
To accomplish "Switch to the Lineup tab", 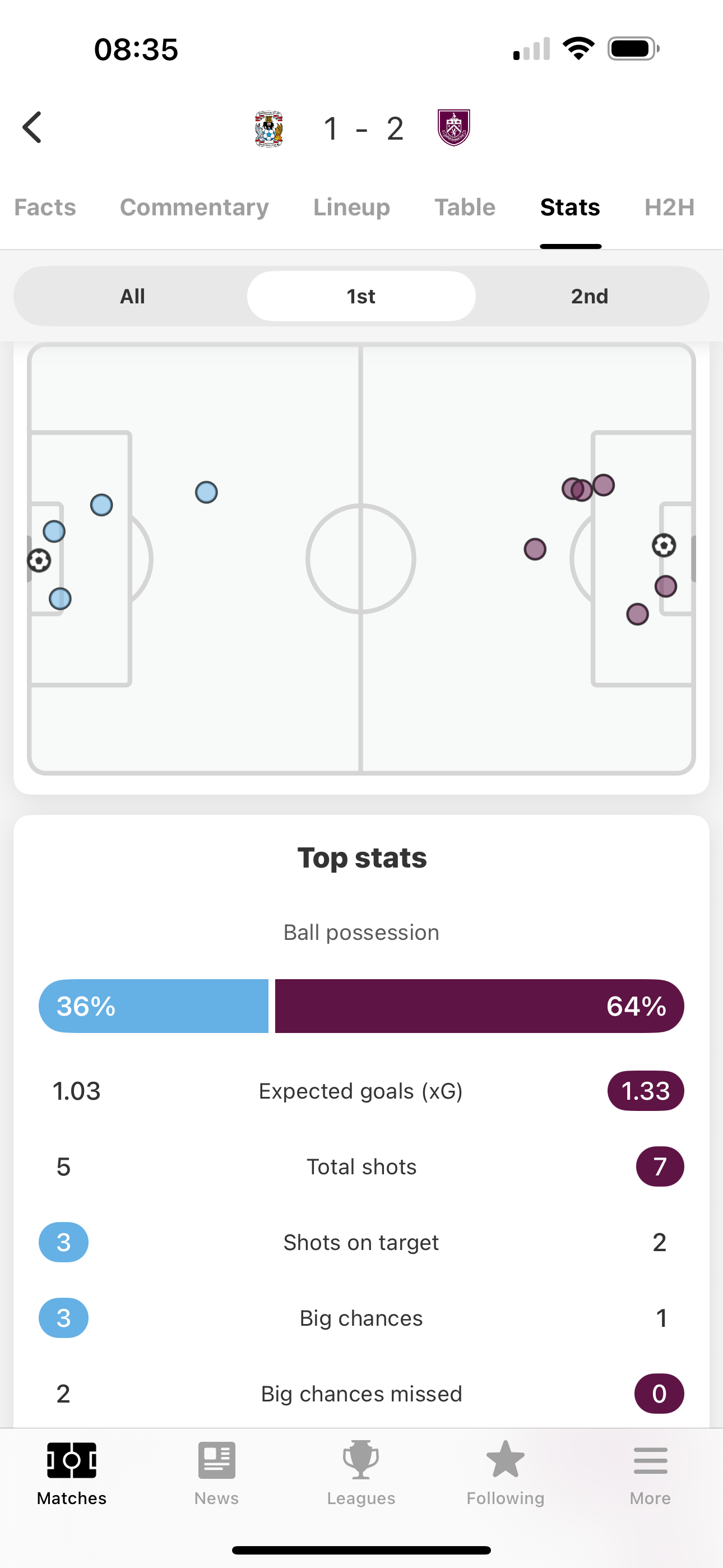I will tap(351, 207).
